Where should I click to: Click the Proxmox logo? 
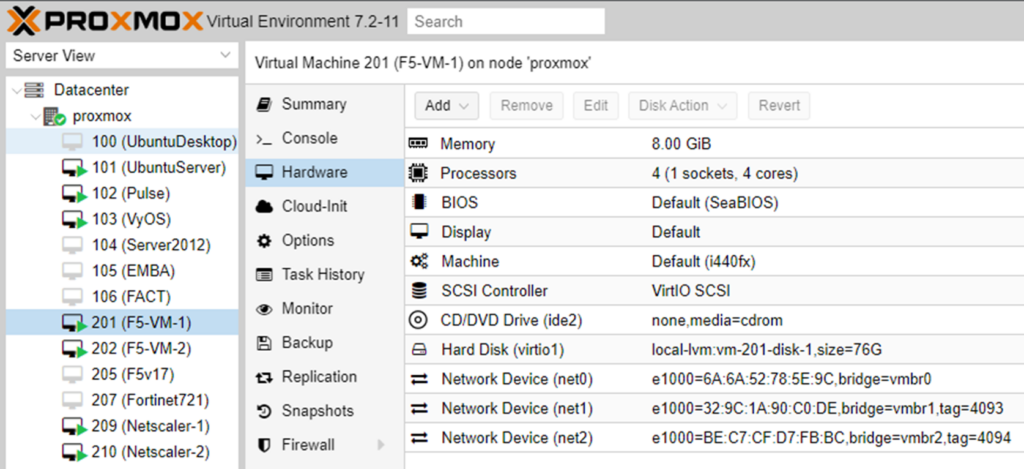[104, 21]
